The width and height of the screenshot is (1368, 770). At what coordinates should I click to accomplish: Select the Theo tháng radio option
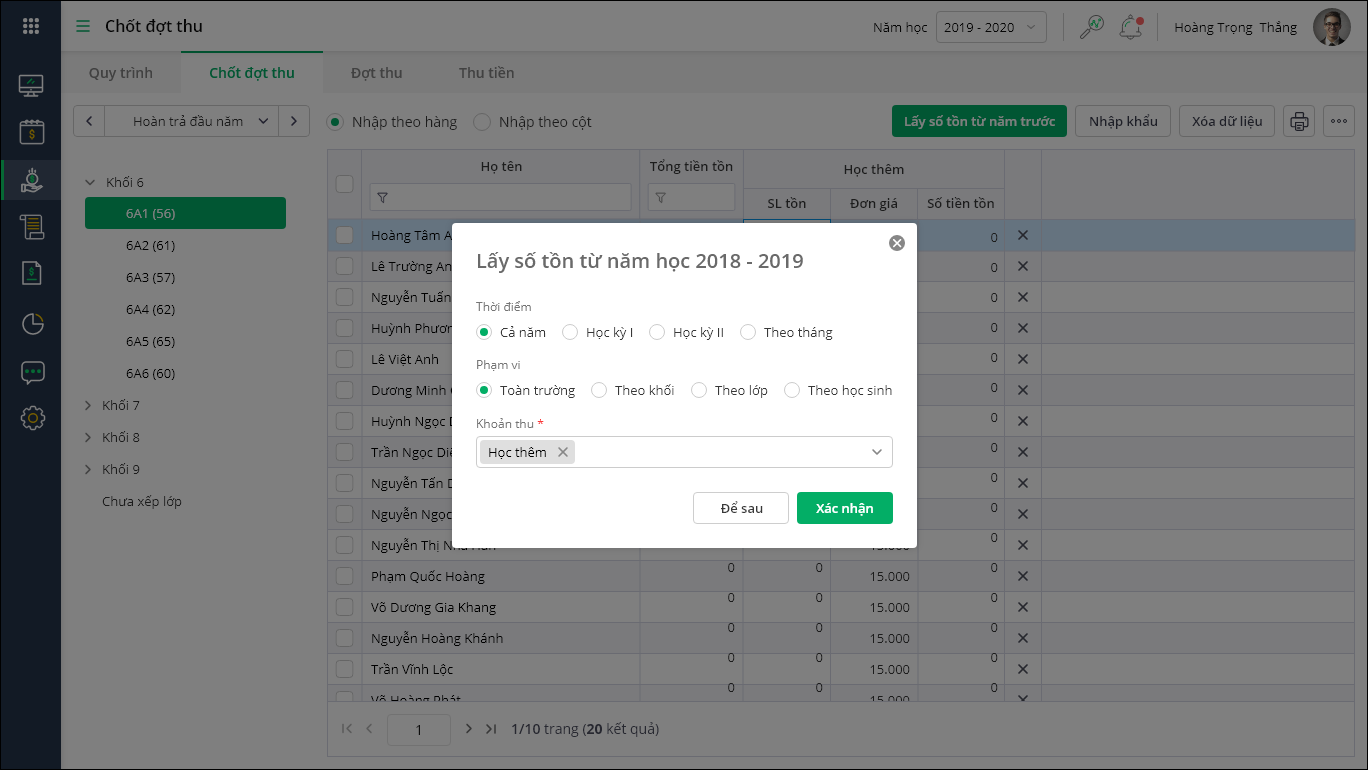pos(749,332)
